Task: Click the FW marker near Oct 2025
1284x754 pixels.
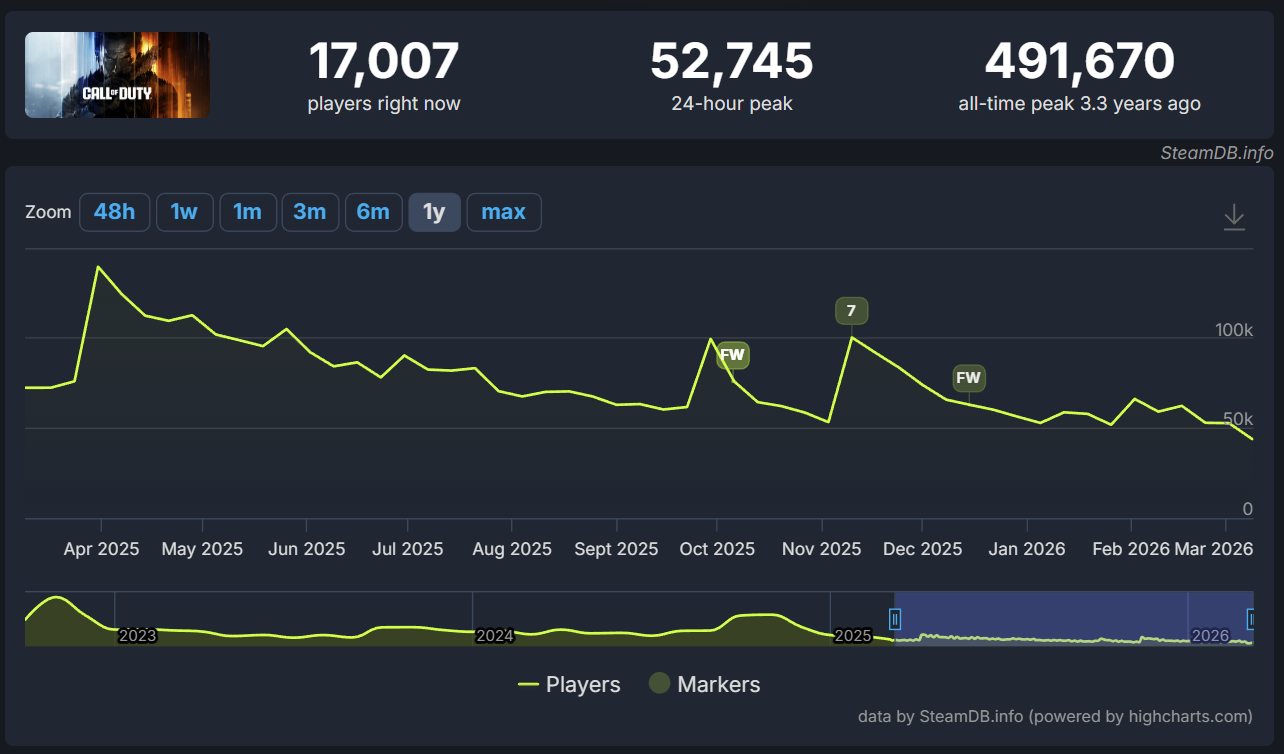Action: [x=733, y=354]
